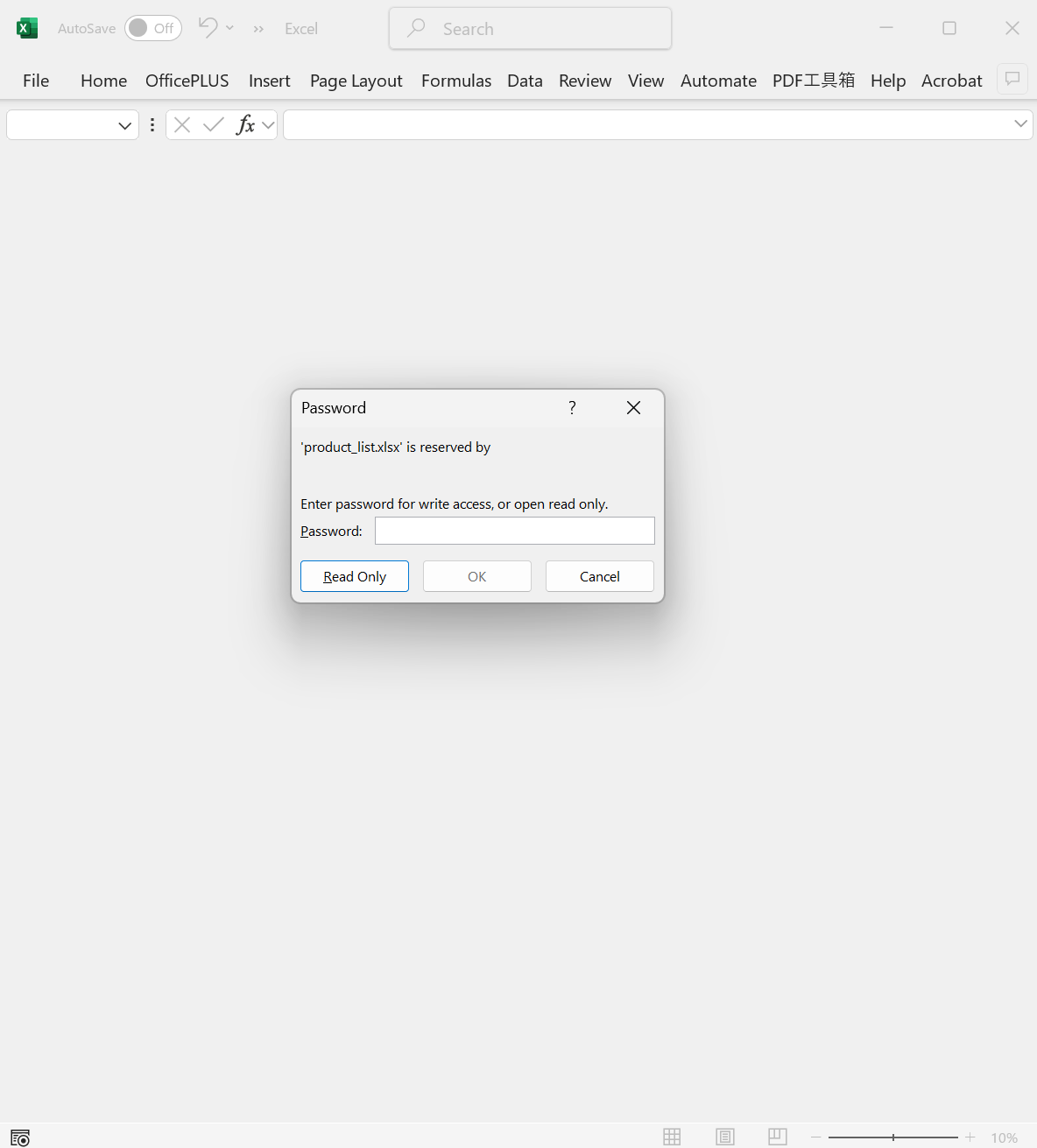Click the Password input field
The height and width of the screenshot is (1148, 1037).
(x=514, y=531)
